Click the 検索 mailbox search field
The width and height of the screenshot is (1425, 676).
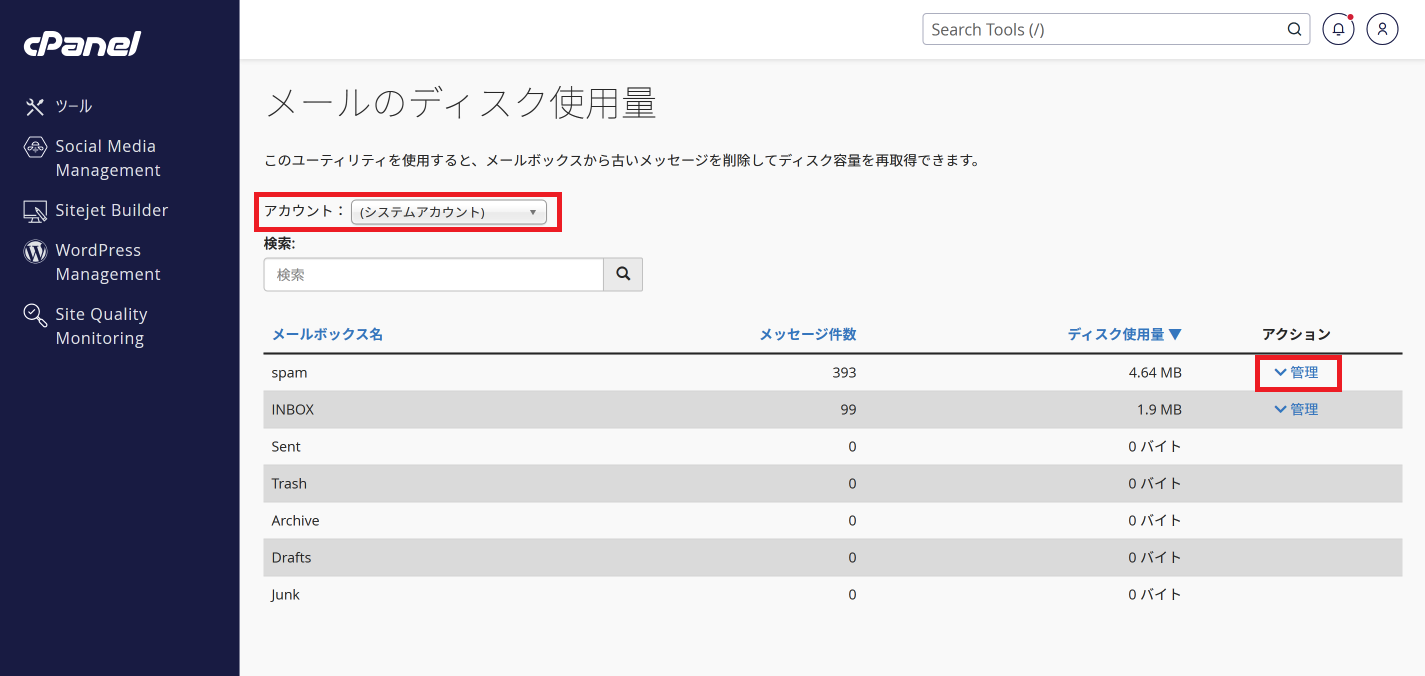(x=434, y=275)
